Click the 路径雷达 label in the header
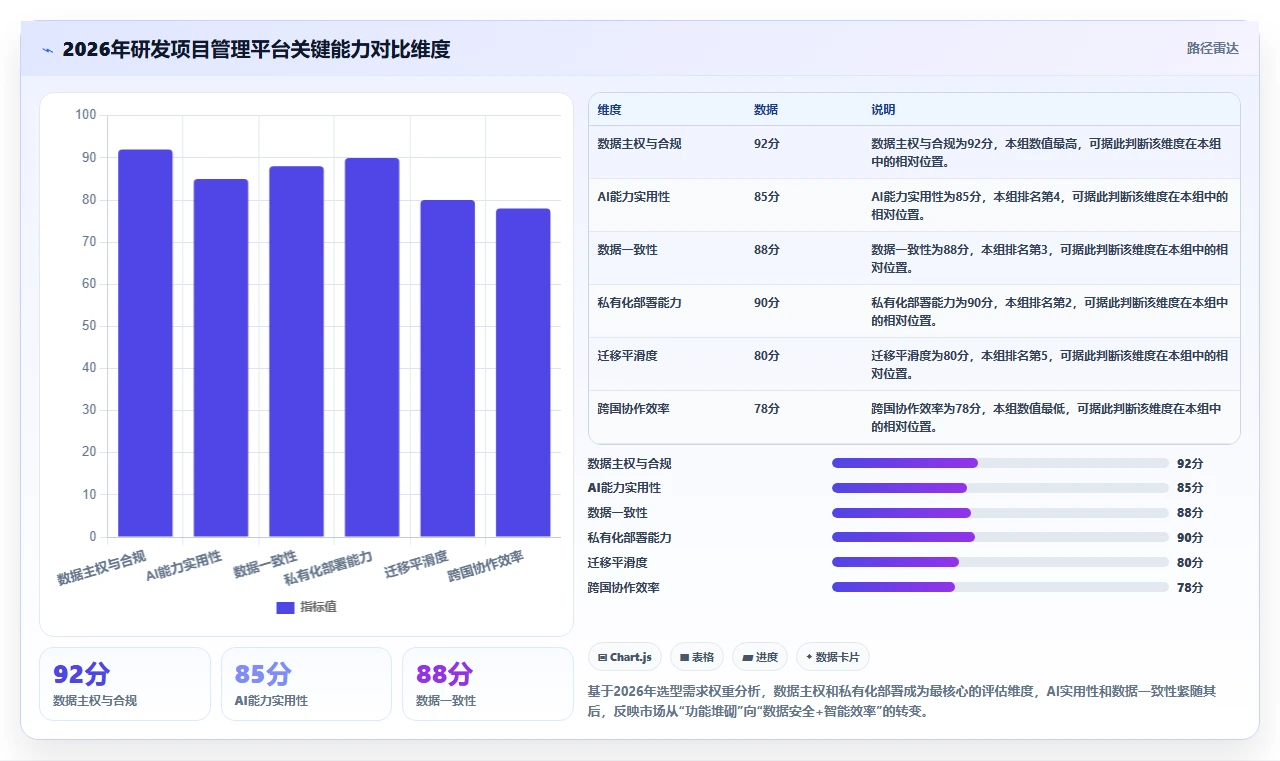Screen dimensions: 1280x761 point(1212,48)
